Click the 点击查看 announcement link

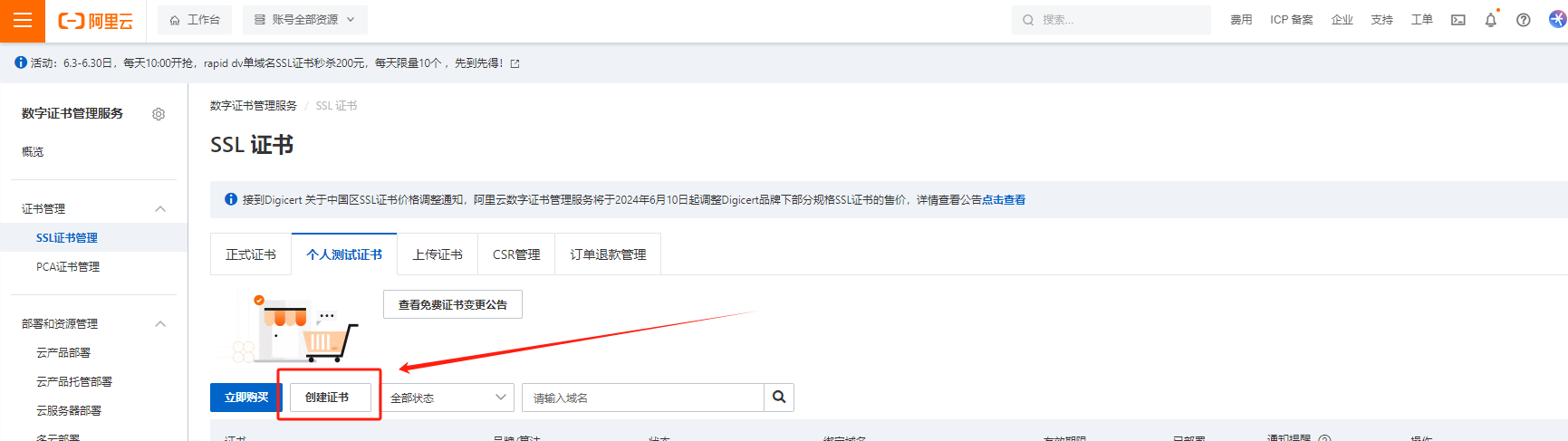1004,200
